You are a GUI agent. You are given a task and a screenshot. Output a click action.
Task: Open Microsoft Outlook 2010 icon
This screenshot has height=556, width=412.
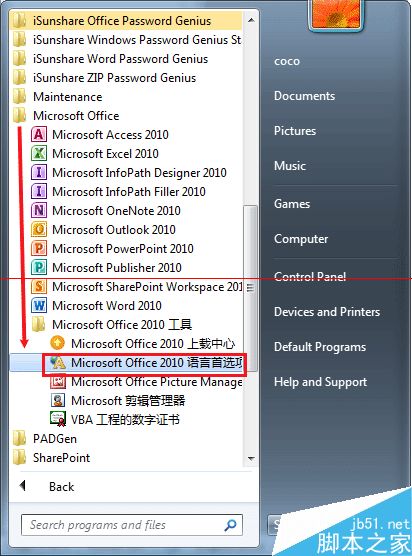click(39, 229)
